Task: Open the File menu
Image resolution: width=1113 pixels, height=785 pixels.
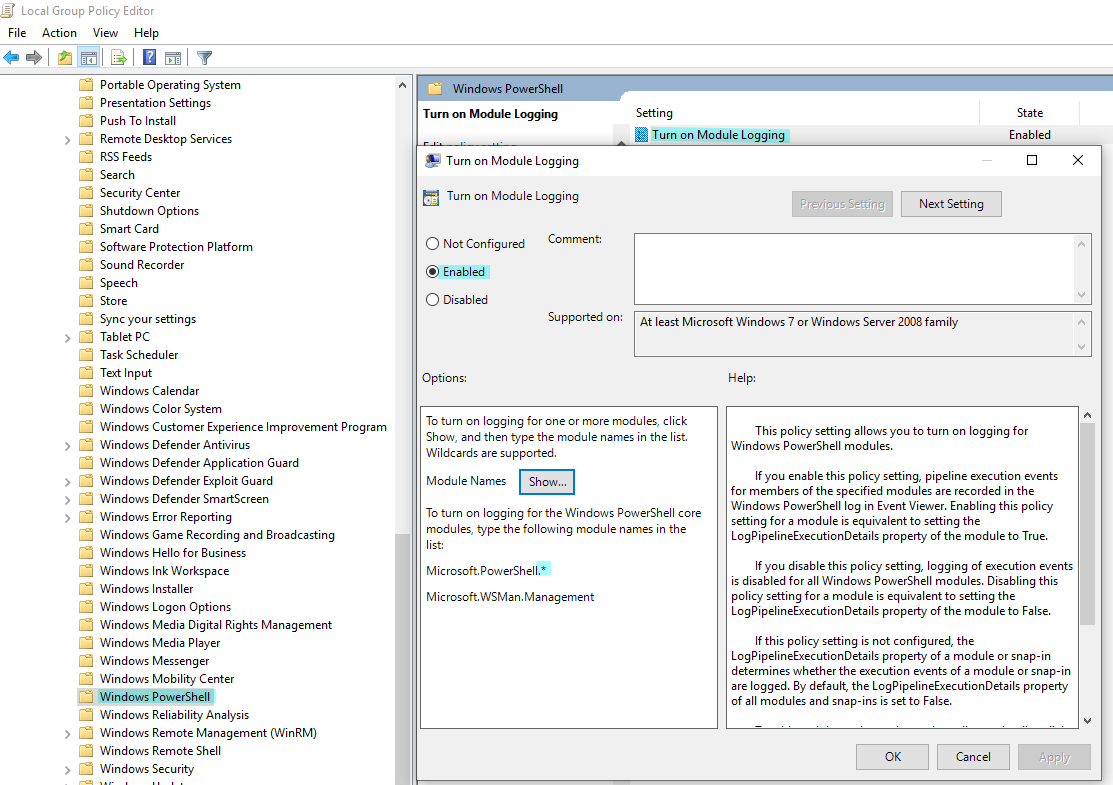Action: coord(17,33)
